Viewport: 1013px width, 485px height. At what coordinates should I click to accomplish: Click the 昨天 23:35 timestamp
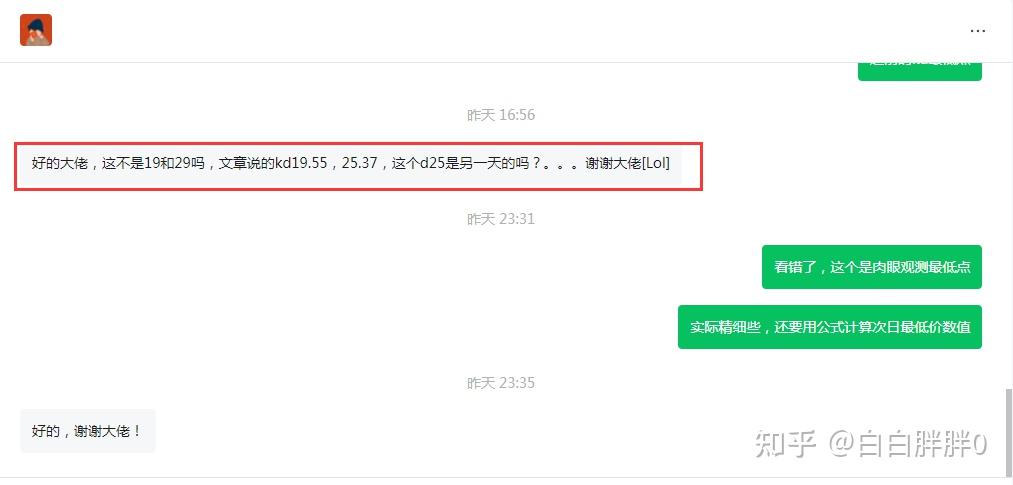501,383
